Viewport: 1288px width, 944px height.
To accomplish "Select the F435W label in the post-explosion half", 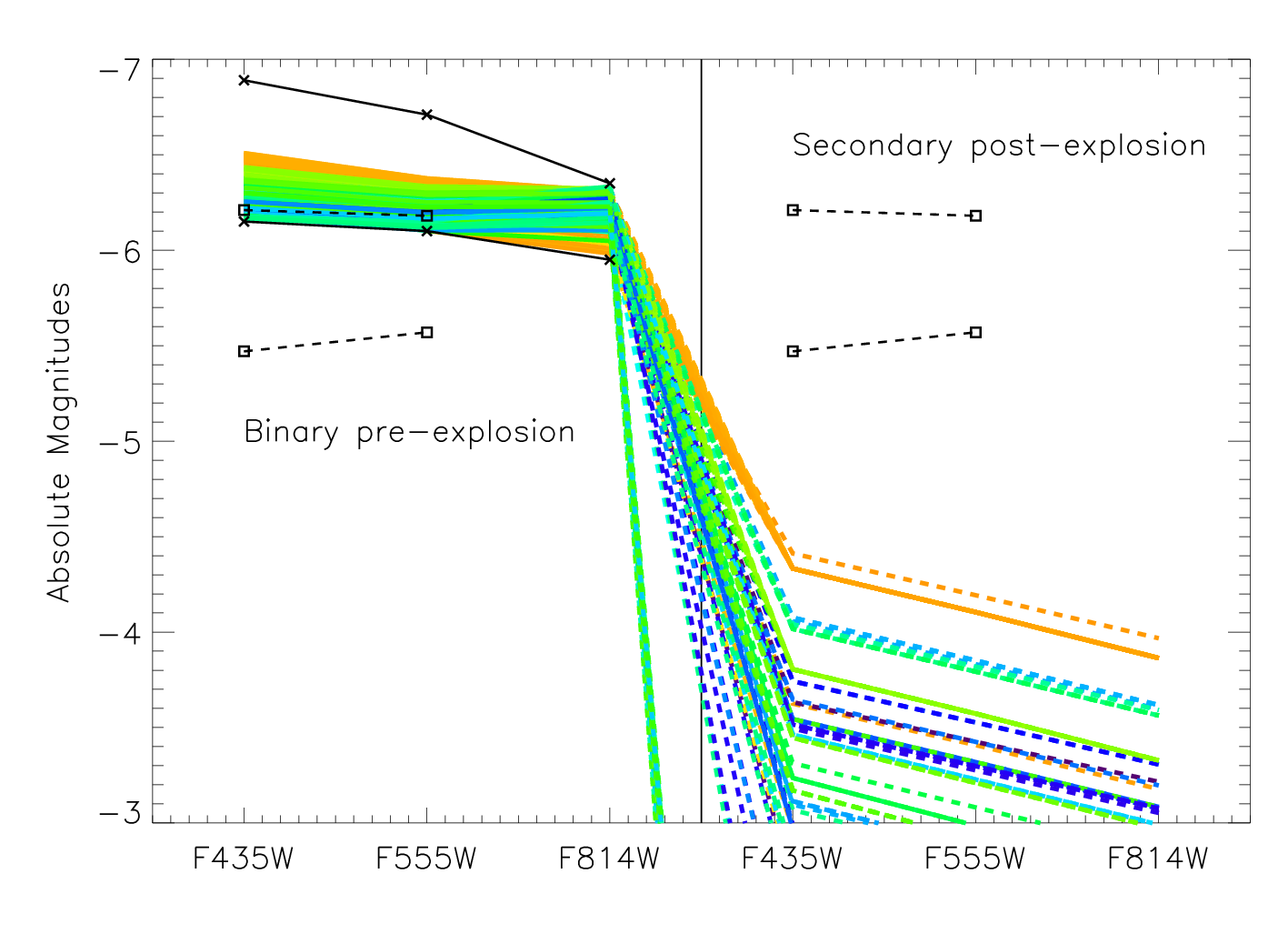I will pos(793,859).
